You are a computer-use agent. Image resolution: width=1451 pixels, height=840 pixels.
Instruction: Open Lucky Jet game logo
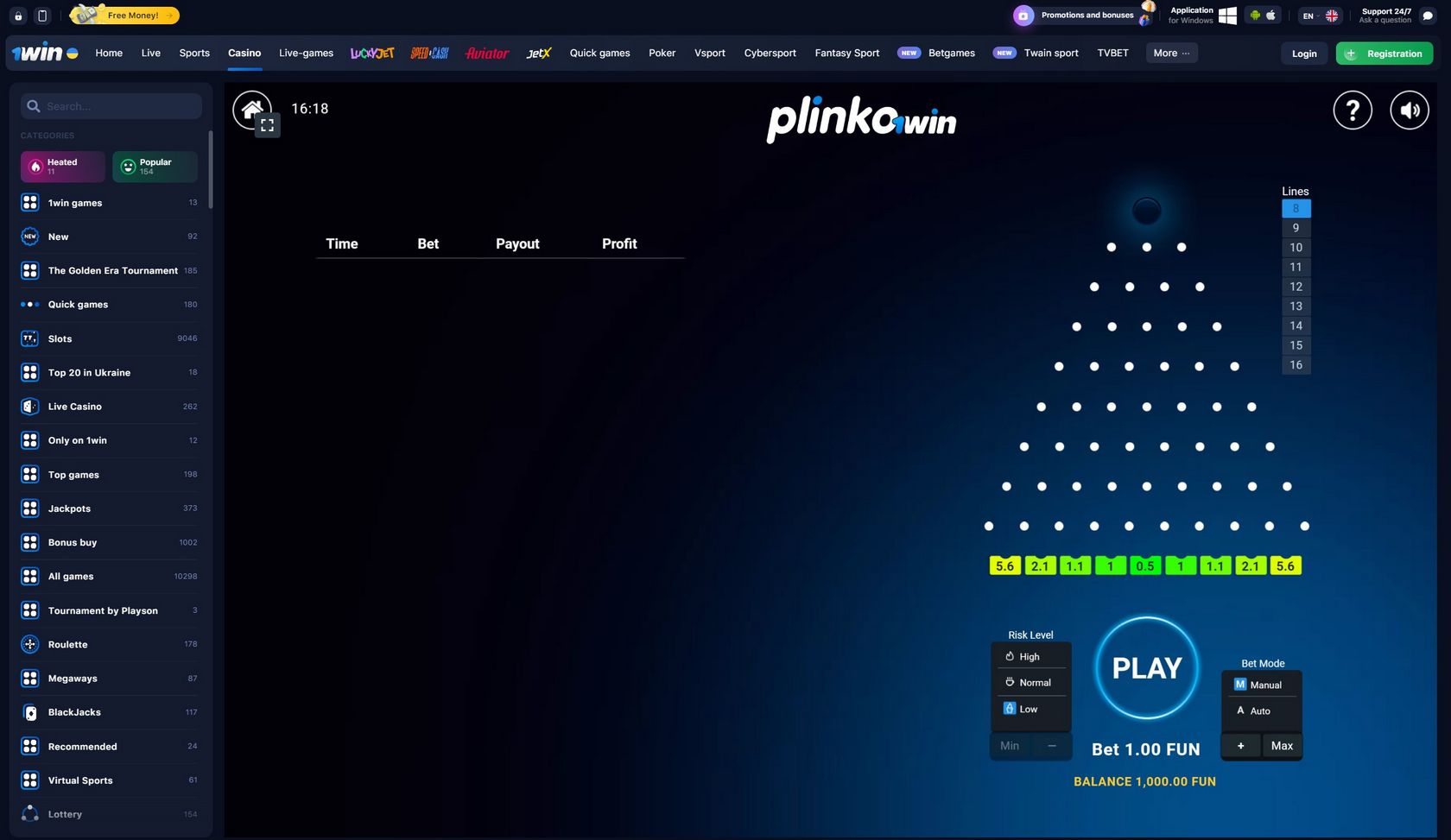(x=372, y=53)
